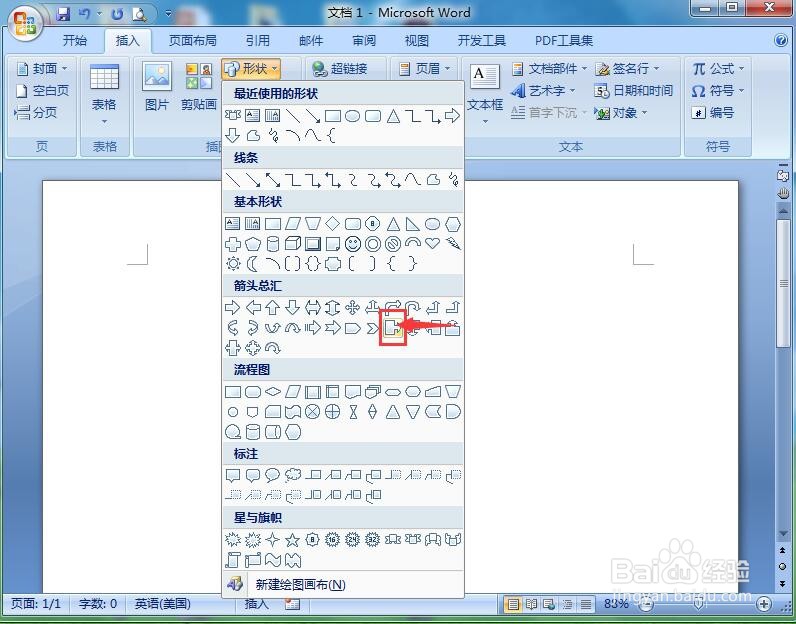This screenshot has height=624, width=796.
Task: Open 开发工具 tab
Action: pyautogui.click(x=482, y=40)
